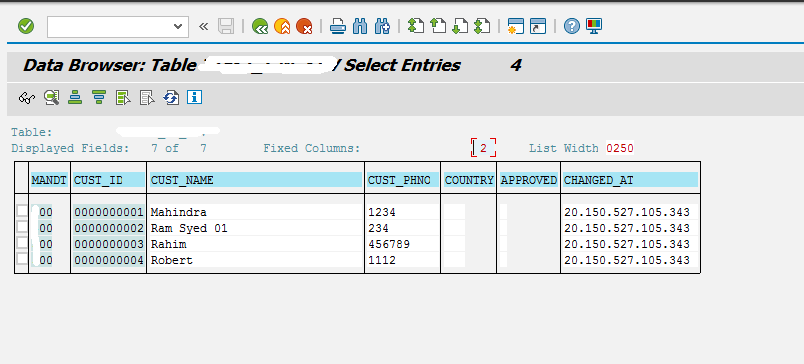Open the command field dropdown arrow

(178, 27)
